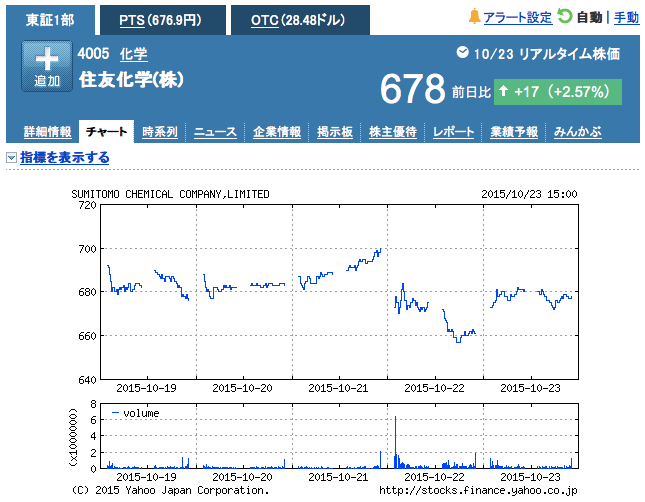Enable 自動 automatic refresh

590,18
